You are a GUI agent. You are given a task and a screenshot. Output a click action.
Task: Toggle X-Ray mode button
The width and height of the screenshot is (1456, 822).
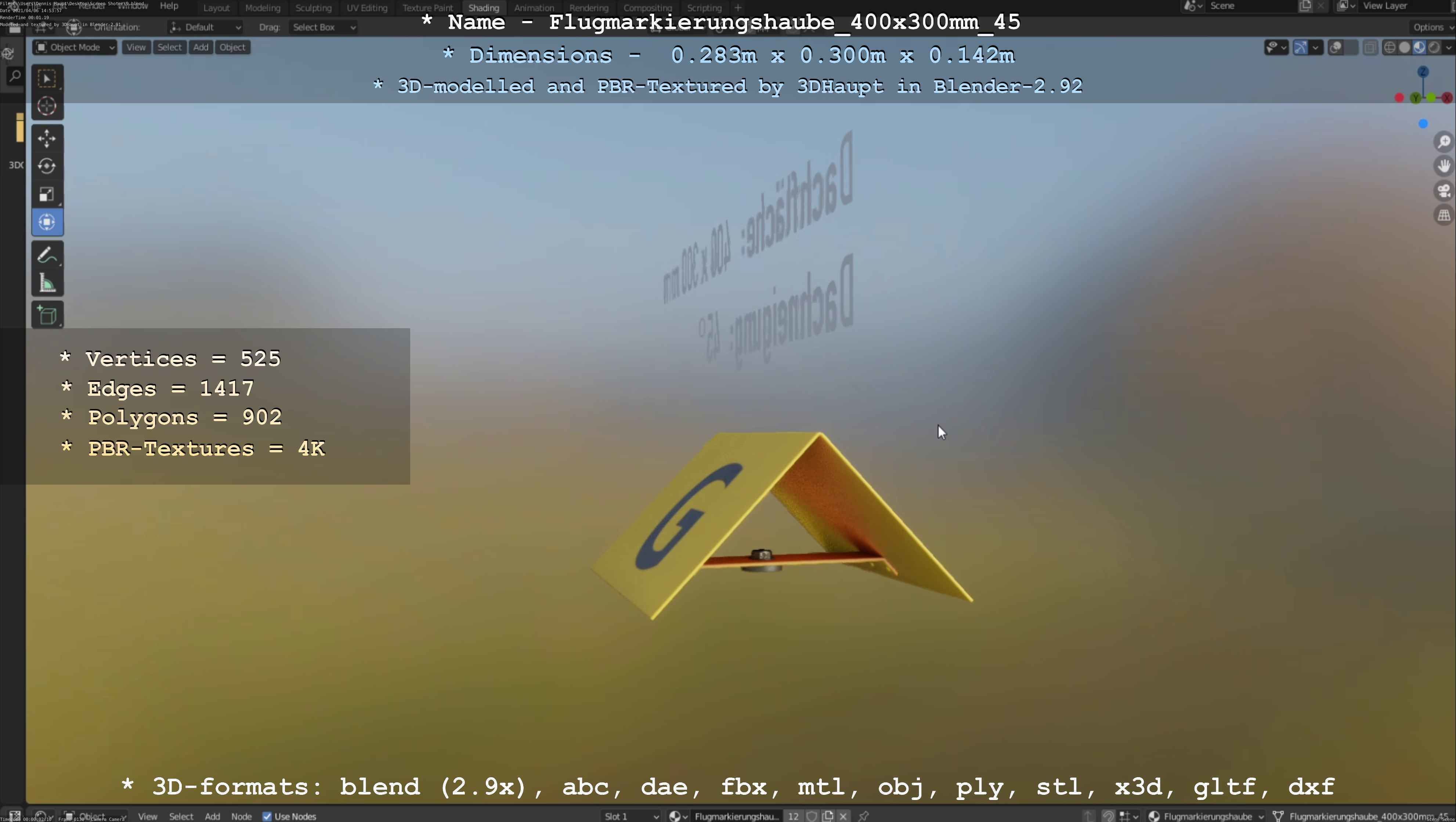click(x=1370, y=47)
